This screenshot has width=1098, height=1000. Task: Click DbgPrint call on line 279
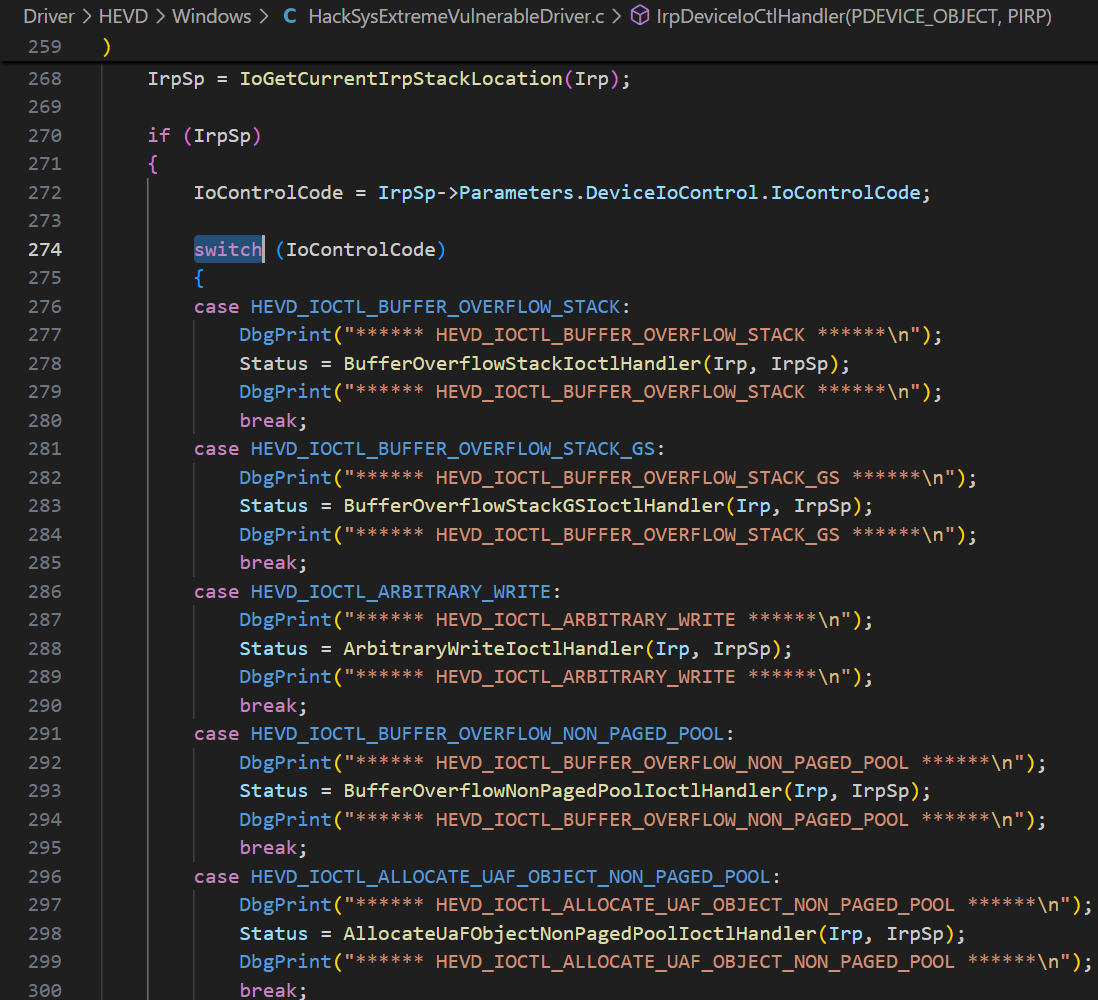point(285,392)
